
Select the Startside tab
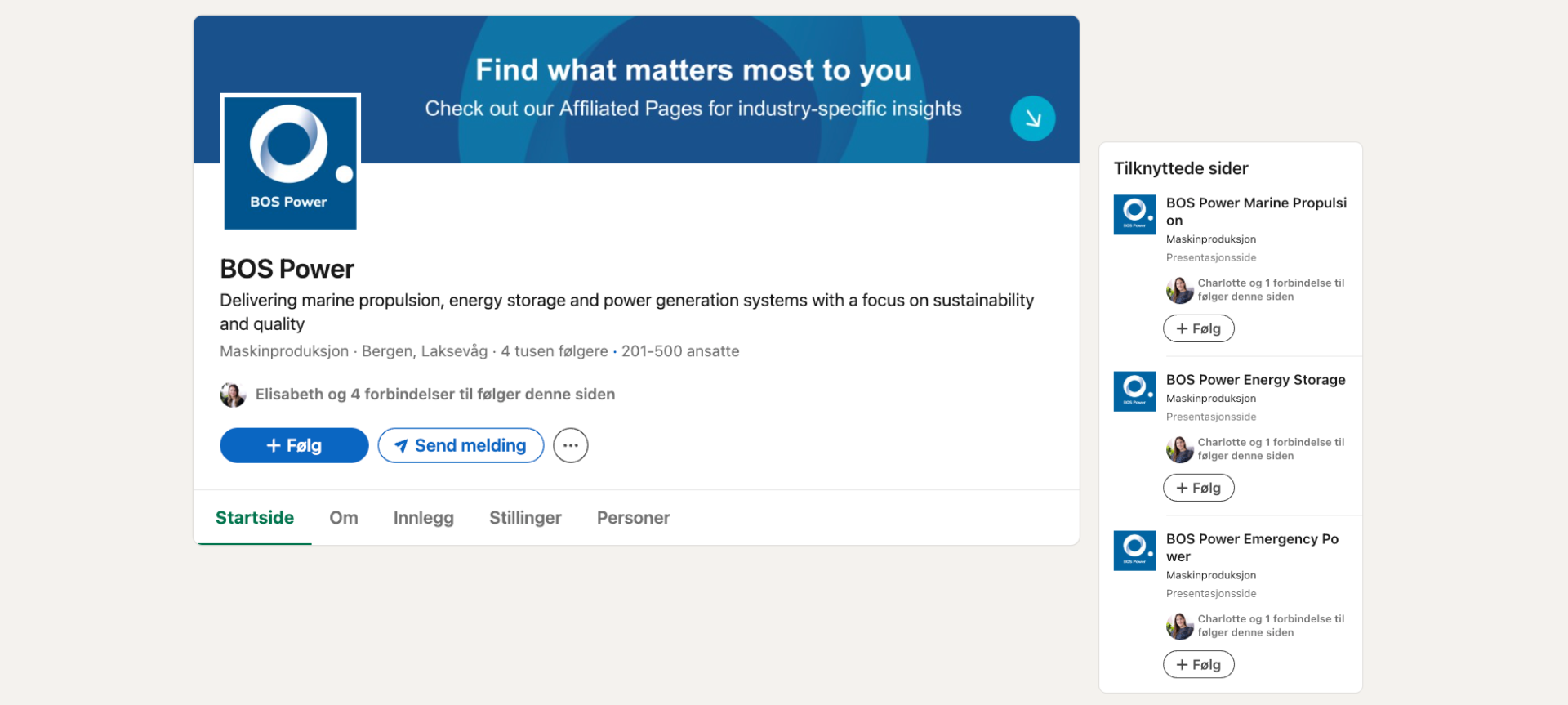[x=255, y=518]
